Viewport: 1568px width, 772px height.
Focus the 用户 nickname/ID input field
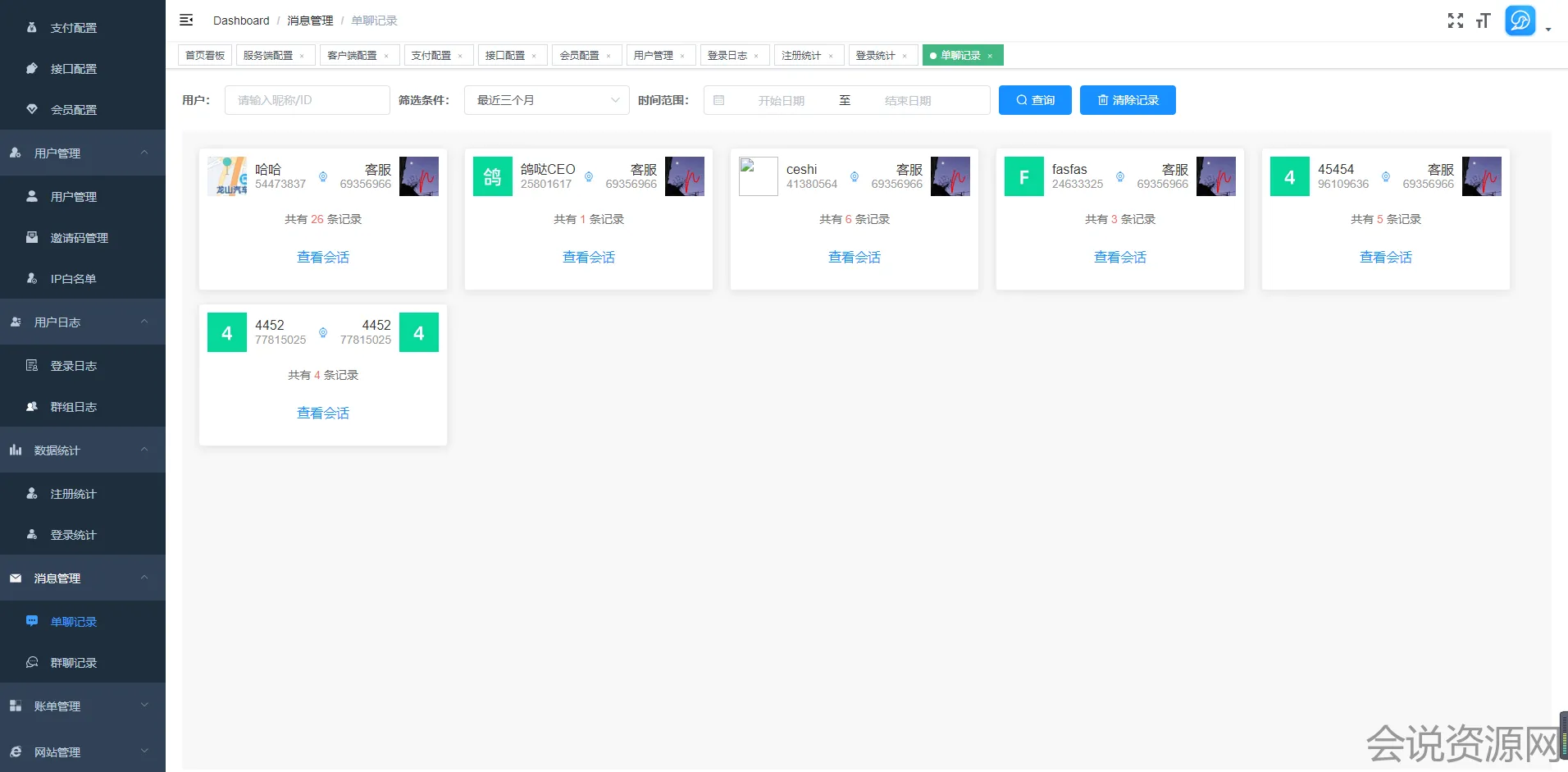tap(307, 100)
